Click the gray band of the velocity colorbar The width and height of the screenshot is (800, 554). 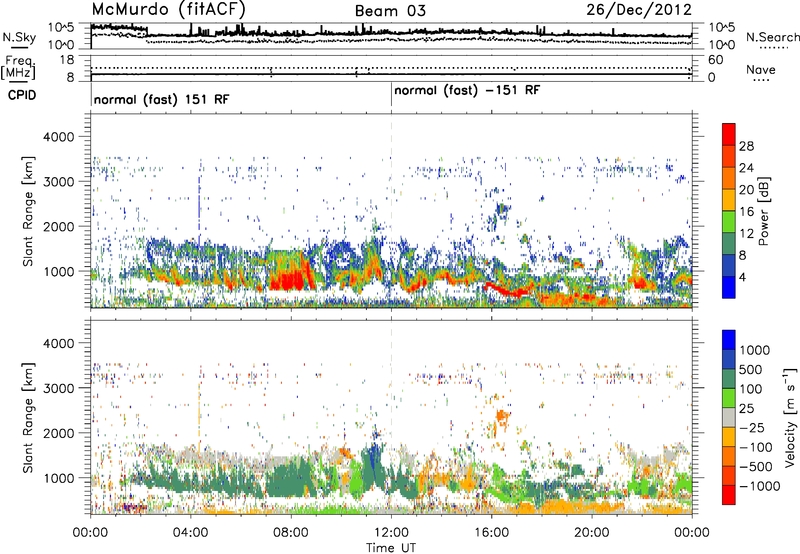pos(729,417)
